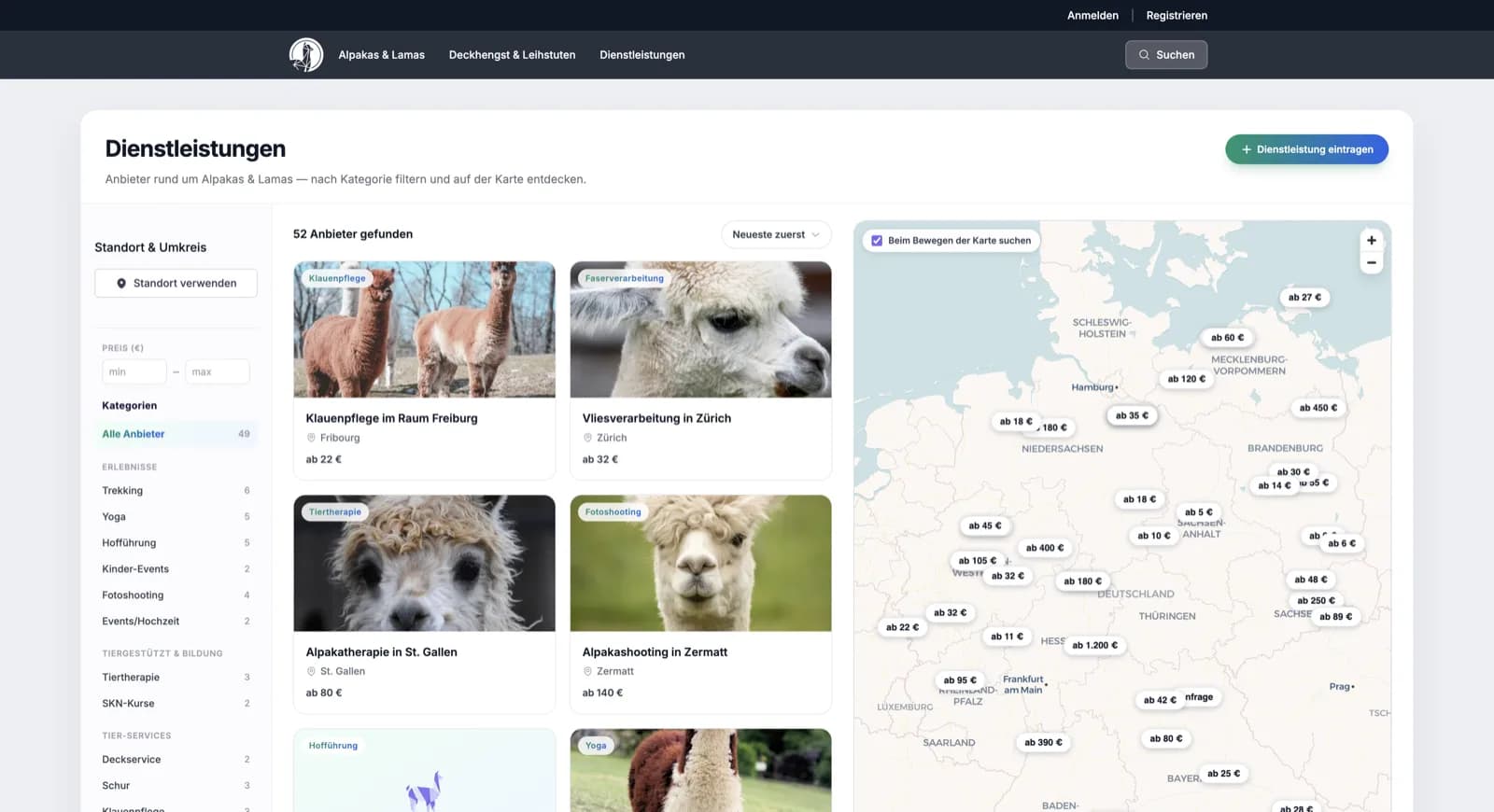Image resolution: width=1494 pixels, height=812 pixels.
Task: Choose the SKN-Kurse category
Action: [x=176, y=704]
